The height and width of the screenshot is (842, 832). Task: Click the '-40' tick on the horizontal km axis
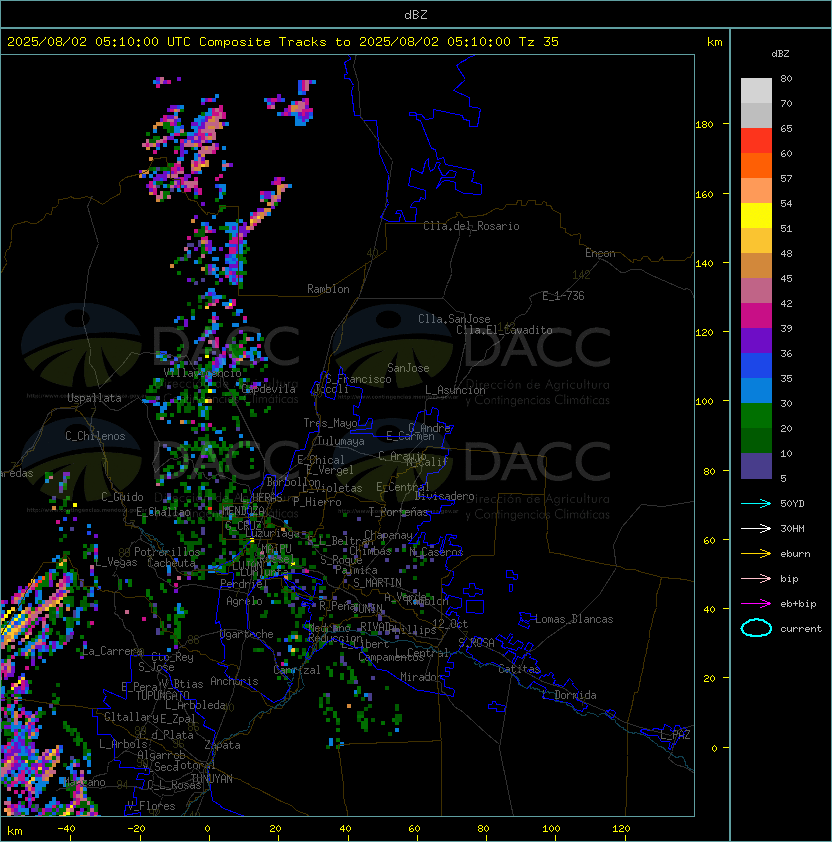(x=67, y=829)
